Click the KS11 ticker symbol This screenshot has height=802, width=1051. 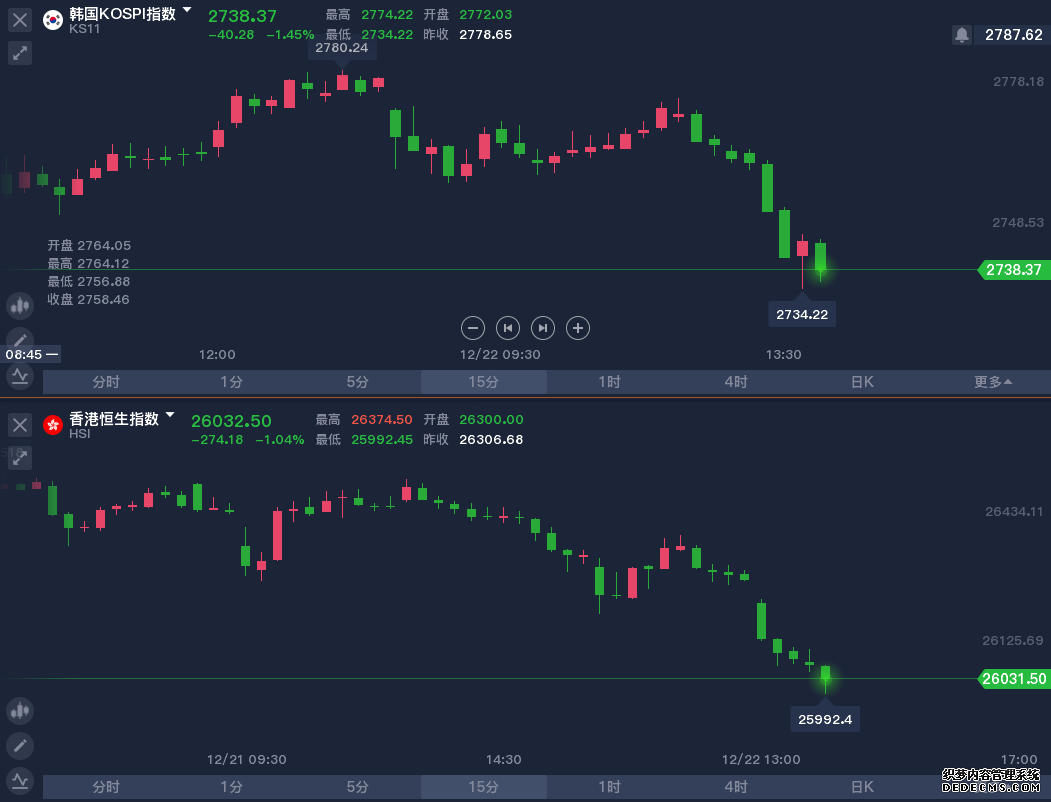pyautogui.click(x=84, y=29)
